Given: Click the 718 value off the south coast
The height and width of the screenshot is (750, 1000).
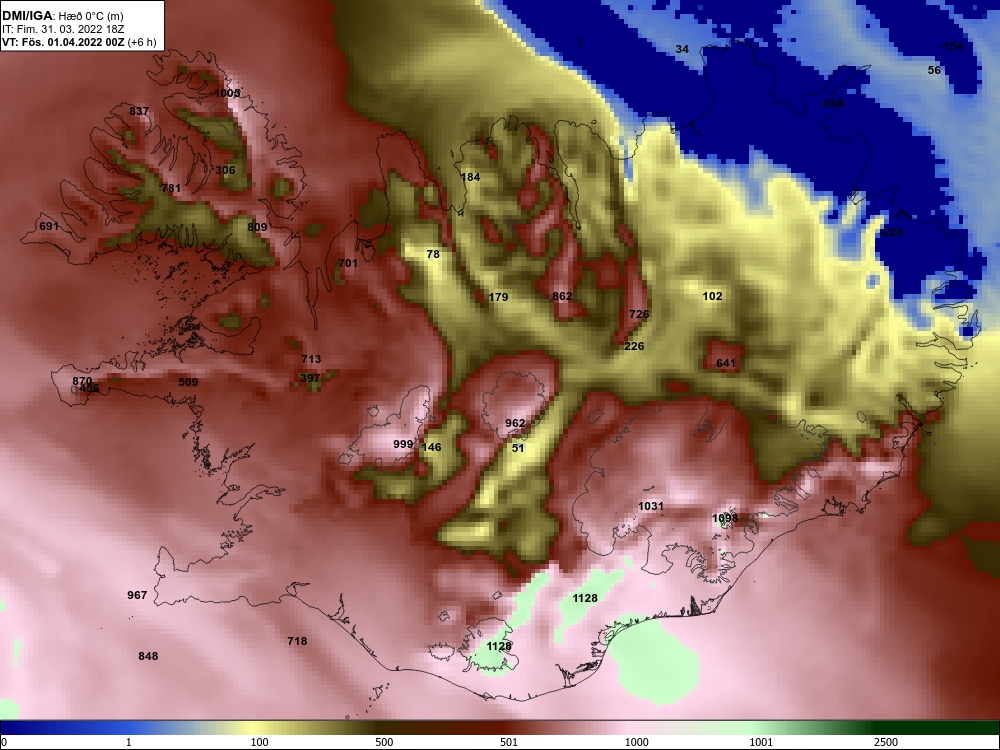Looking at the screenshot, I should click(x=297, y=641).
